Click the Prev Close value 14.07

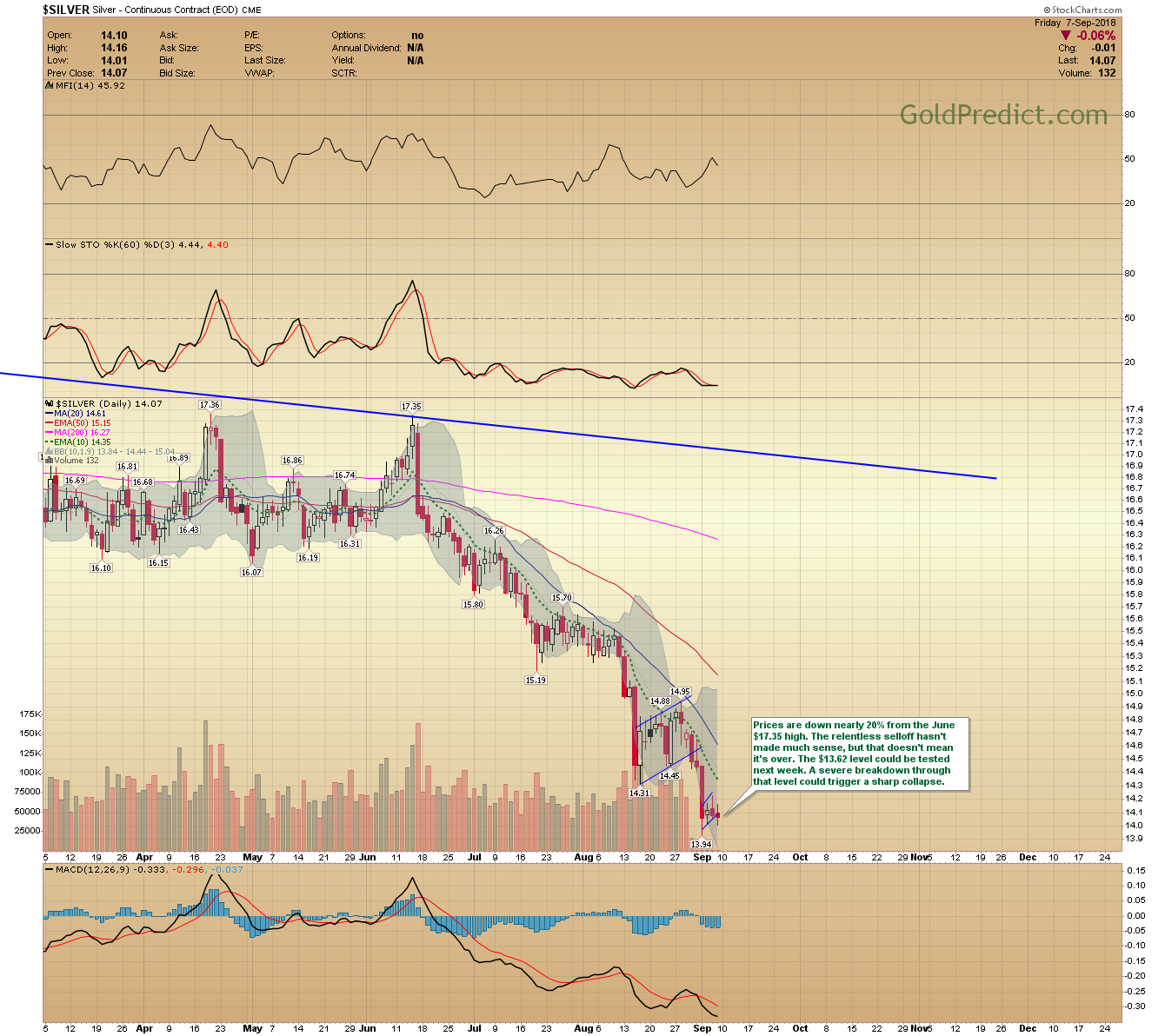(114, 73)
